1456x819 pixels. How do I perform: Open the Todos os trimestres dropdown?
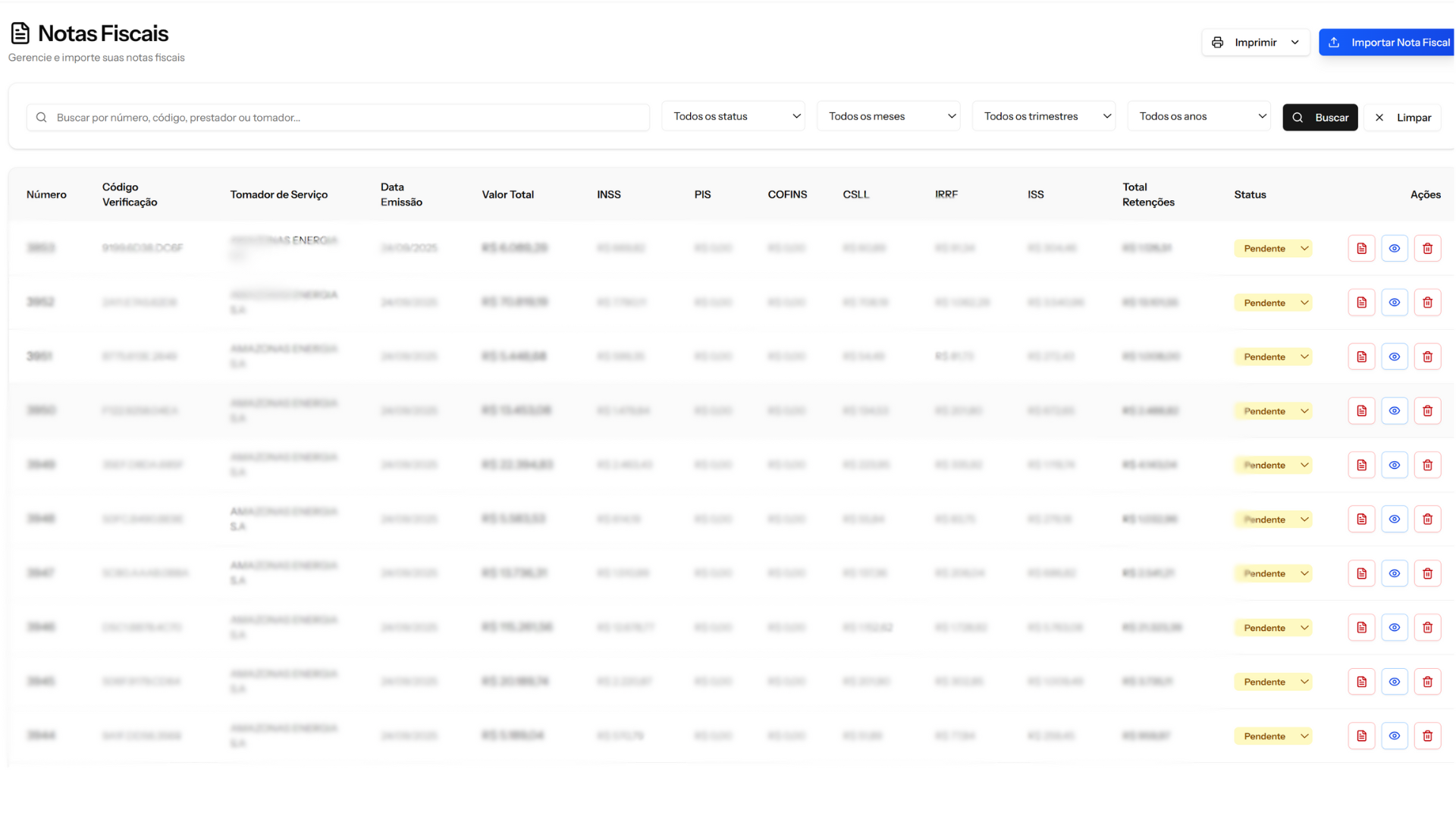(1043, 116)
